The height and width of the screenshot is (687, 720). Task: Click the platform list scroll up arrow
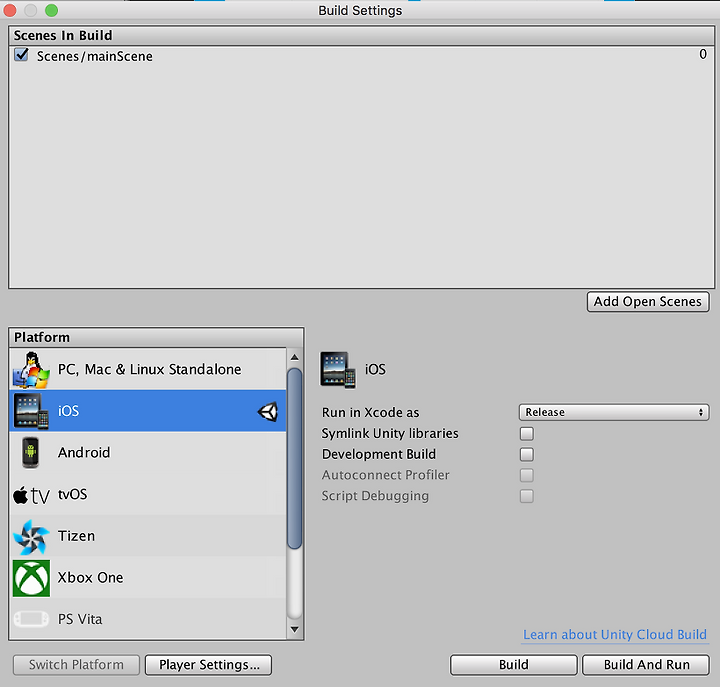click(x=295, y=357)
